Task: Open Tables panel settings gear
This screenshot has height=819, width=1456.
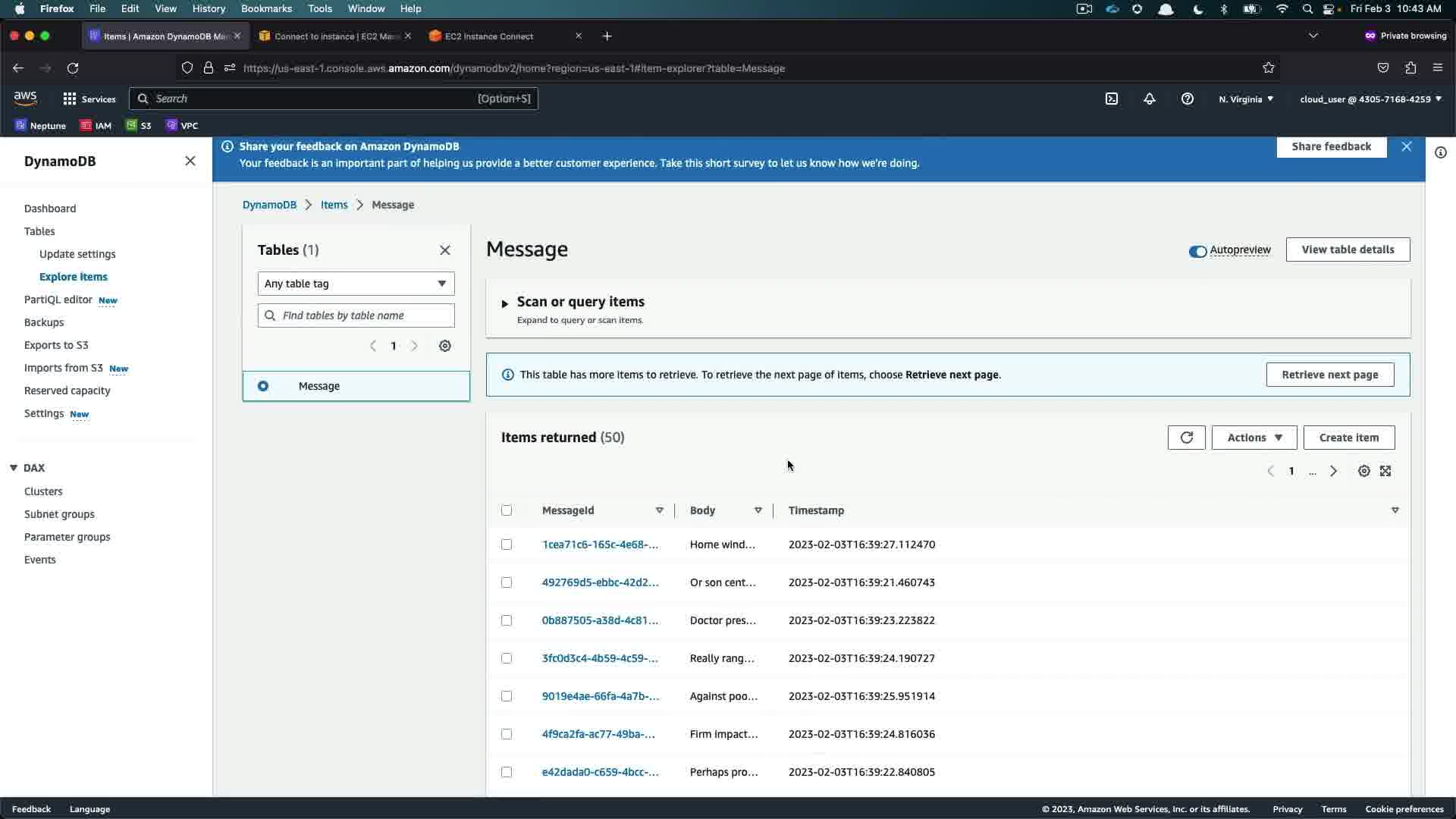Action: [445, 346]
